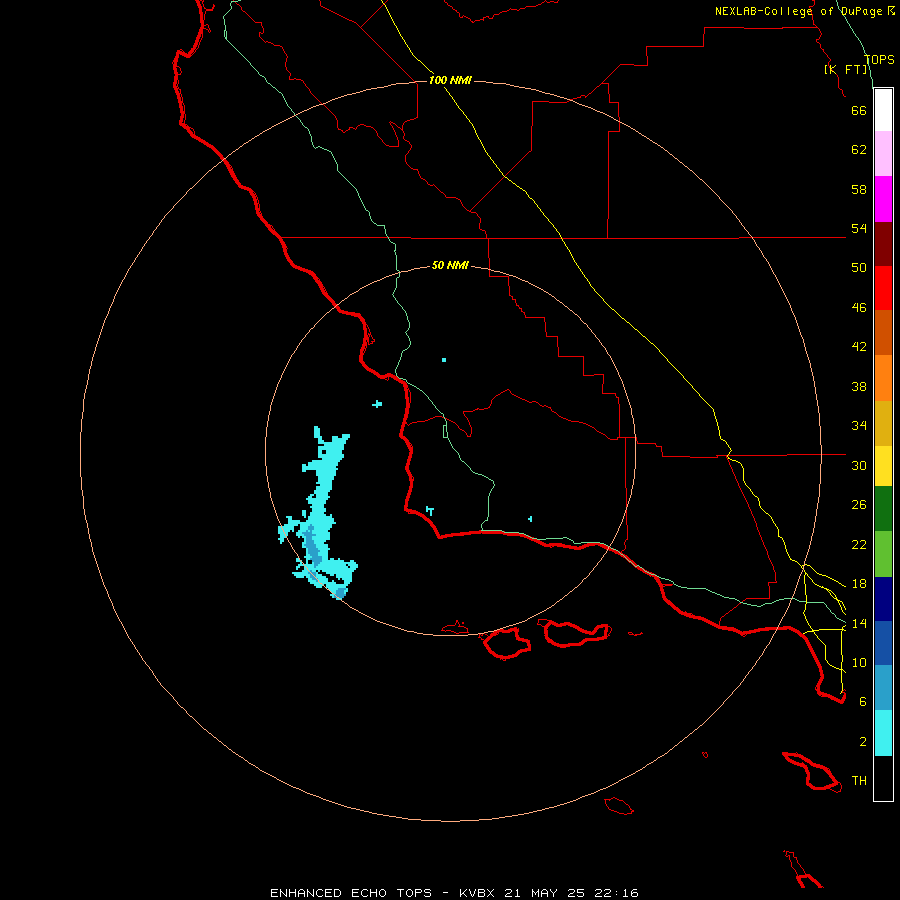Click the magenta 58 kft legend swatch
This screenshot has height=900, width=900.
tap(883, 199)
